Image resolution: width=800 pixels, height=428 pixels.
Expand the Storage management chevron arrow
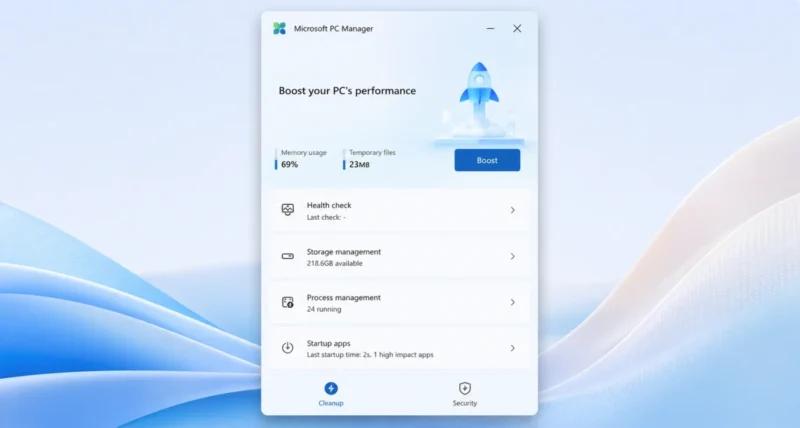click(513, 256)
